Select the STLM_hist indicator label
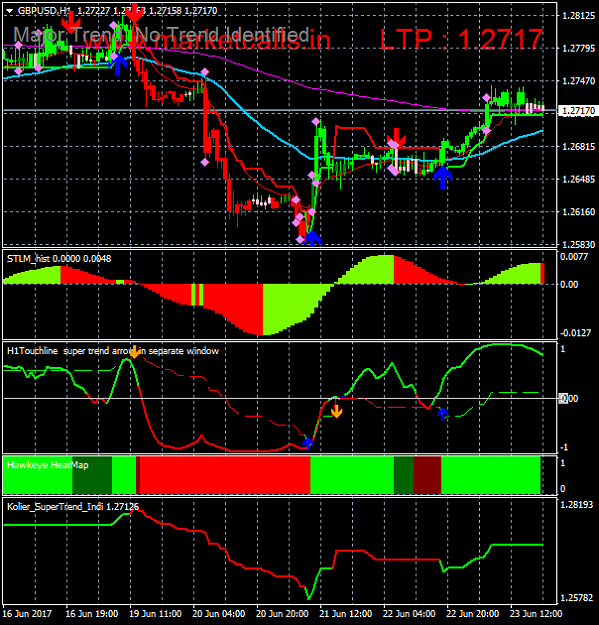The image size is (599, 625). point(59,259)
